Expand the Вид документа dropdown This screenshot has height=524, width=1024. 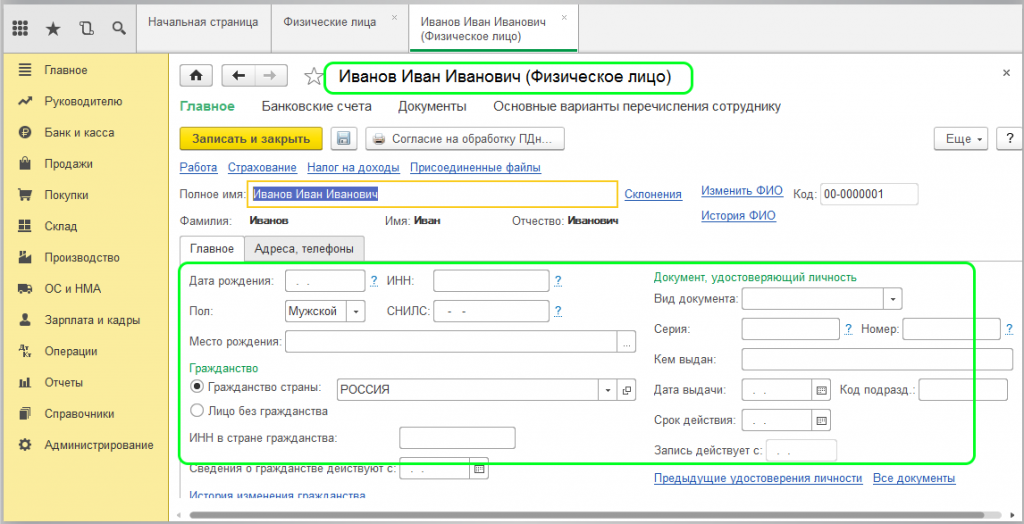(892, 299)
